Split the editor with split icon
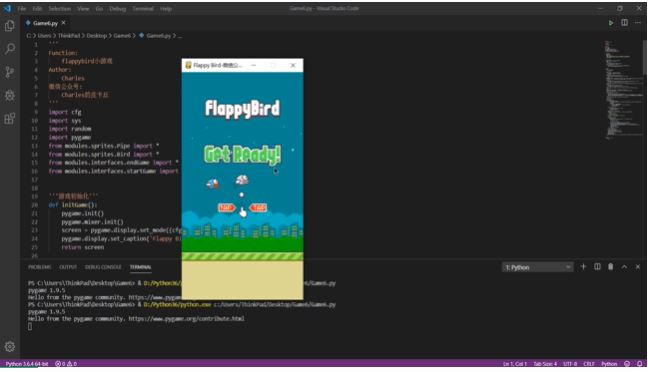Screen dimensions: 648x372 624,23
